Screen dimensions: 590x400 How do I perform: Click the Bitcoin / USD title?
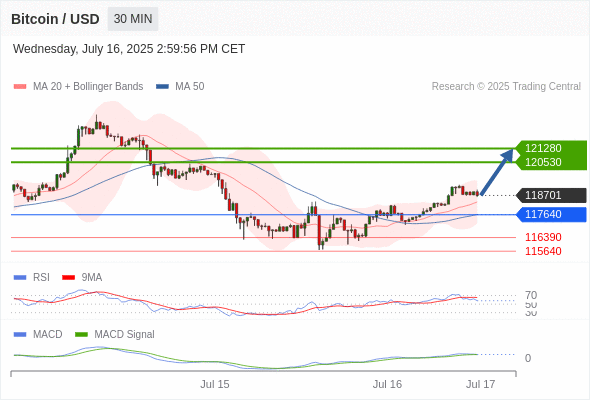pyautogui.click(x=55, y=19)
